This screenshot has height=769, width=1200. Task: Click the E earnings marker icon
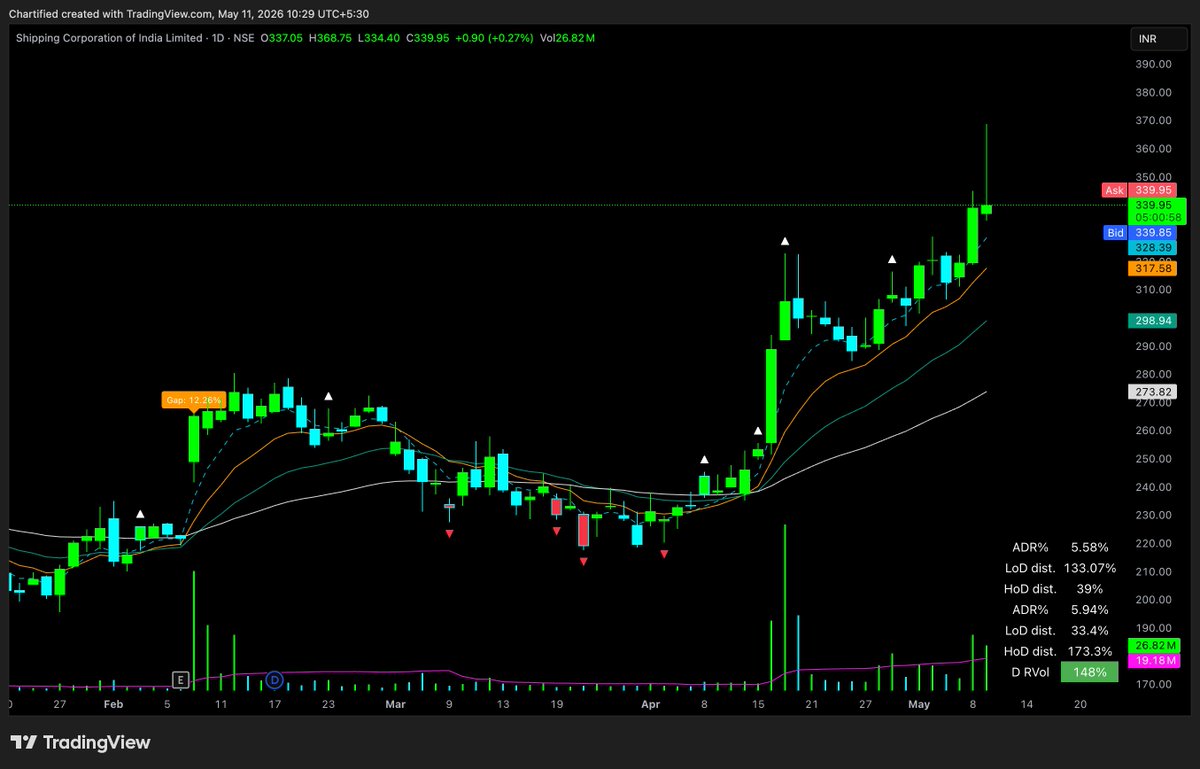[x=181, y=680]
